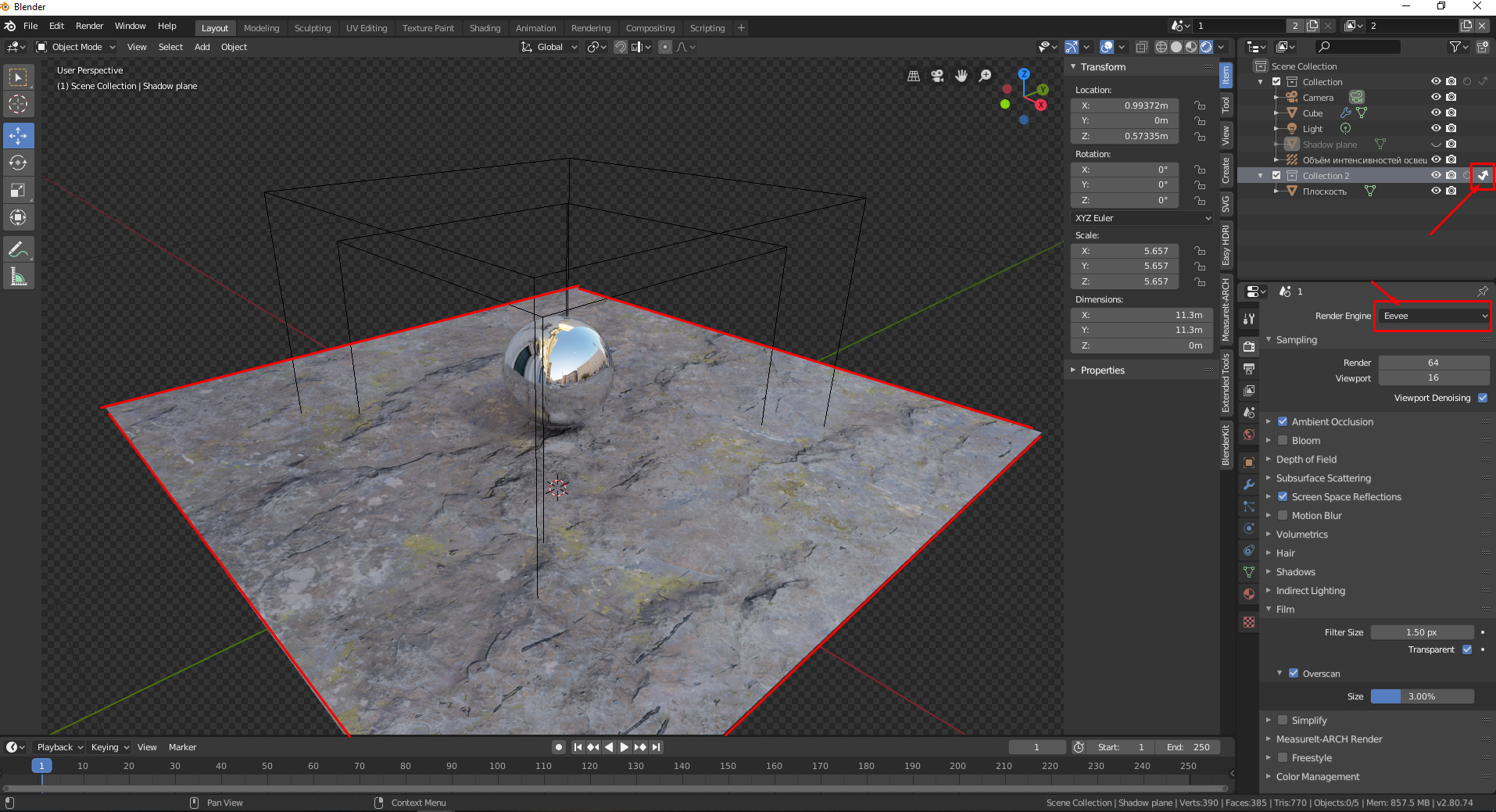1496x812 pixels.
Task: Click the Render samples field
Action: [1433, 363]
